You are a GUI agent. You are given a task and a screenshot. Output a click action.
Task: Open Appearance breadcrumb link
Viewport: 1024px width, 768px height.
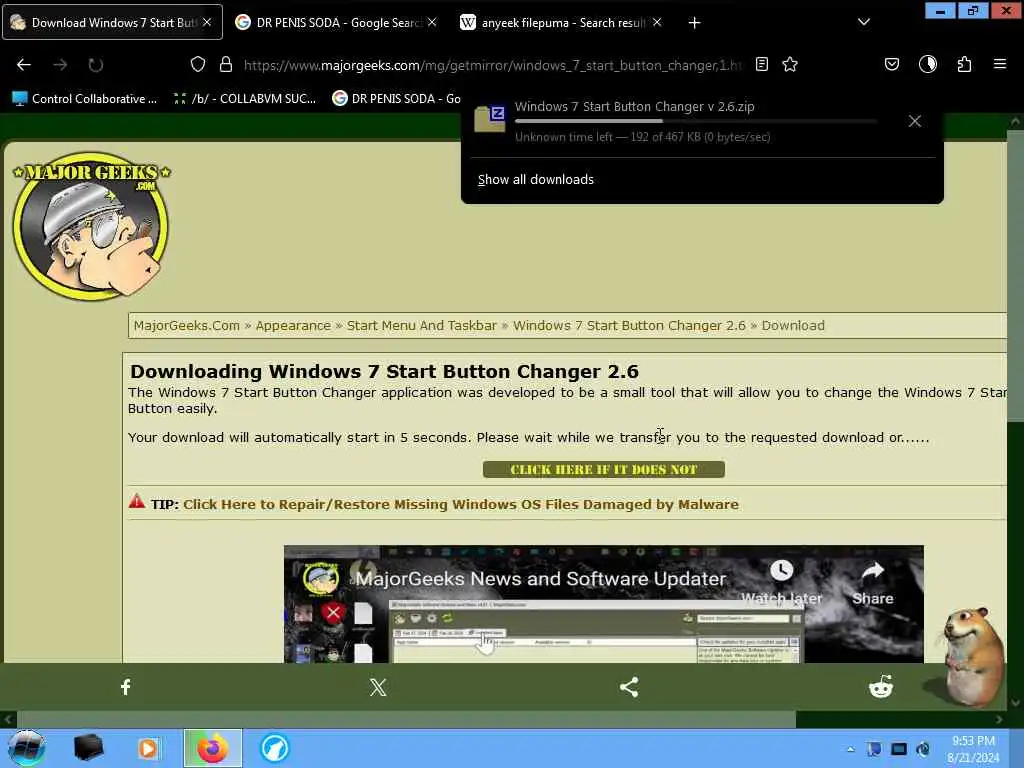coord(293,325)
